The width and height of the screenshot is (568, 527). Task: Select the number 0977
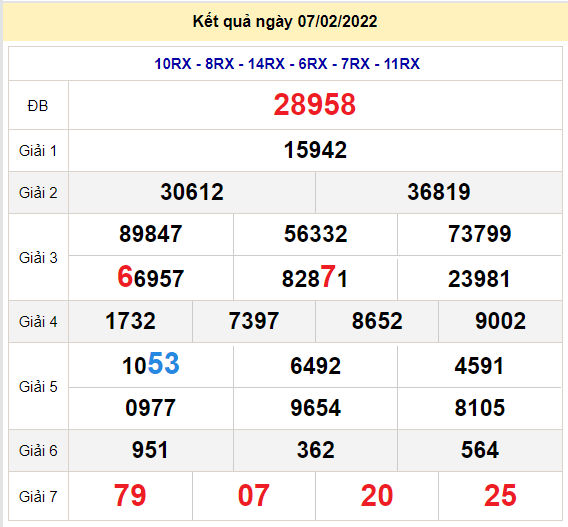pyautogui.click(x=151, y=408)
